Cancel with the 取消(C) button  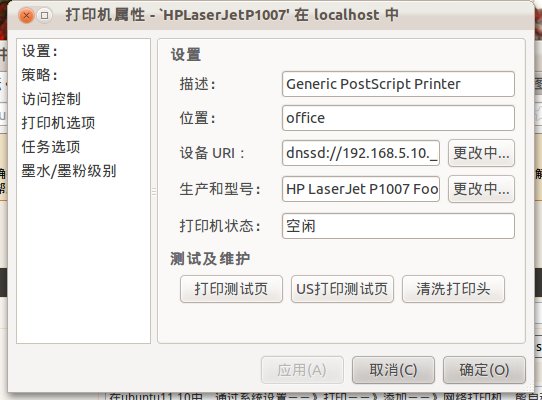(x=393, y=370)
